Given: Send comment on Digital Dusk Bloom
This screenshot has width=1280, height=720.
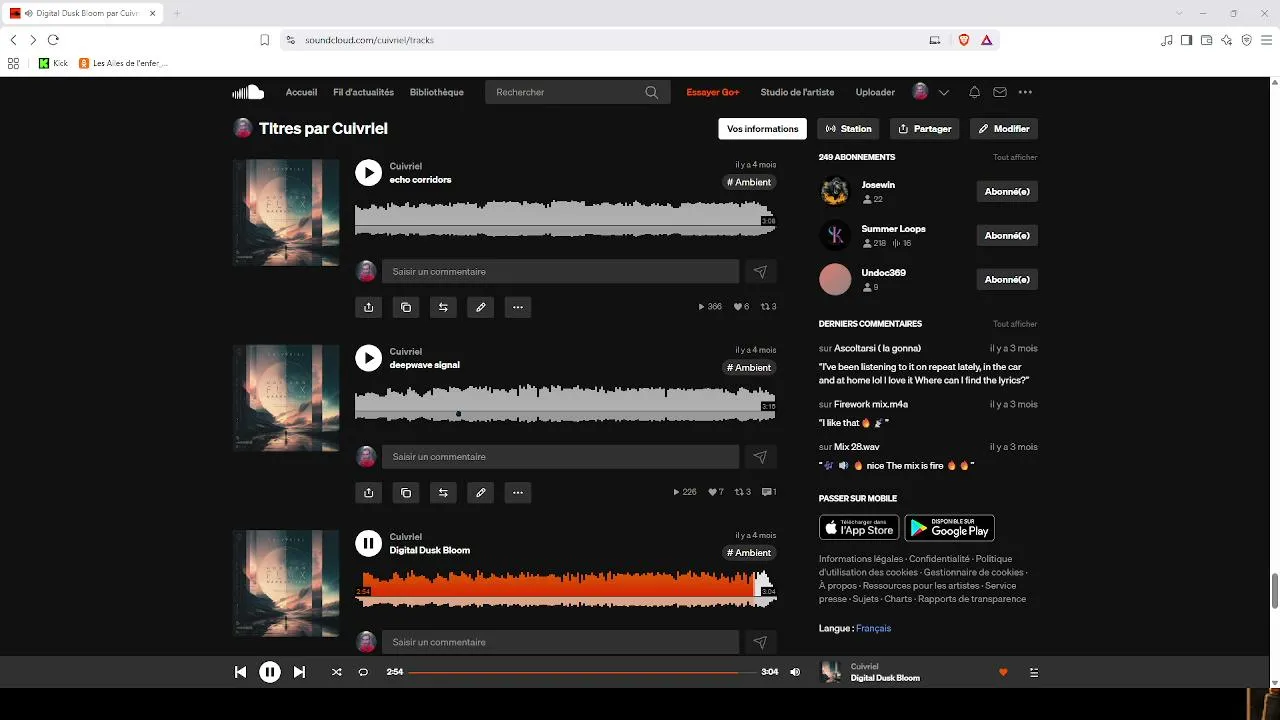Looking at the screenshot, I should 760,642.
